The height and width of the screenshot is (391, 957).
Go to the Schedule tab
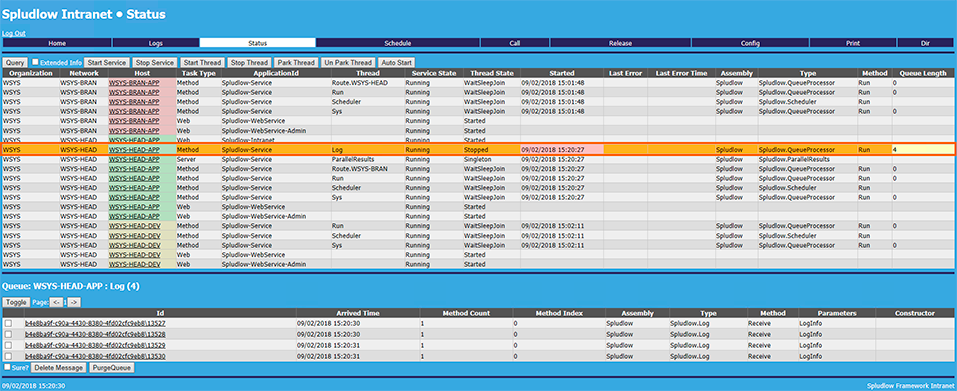(x=397, y=43)
